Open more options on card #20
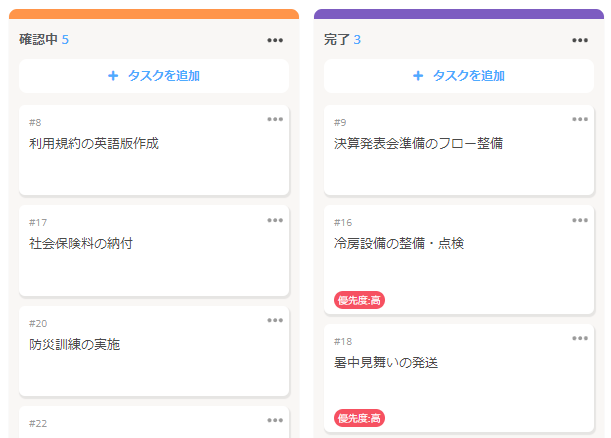The height and width of the screenshot is (438, 611). coord(275,320)
